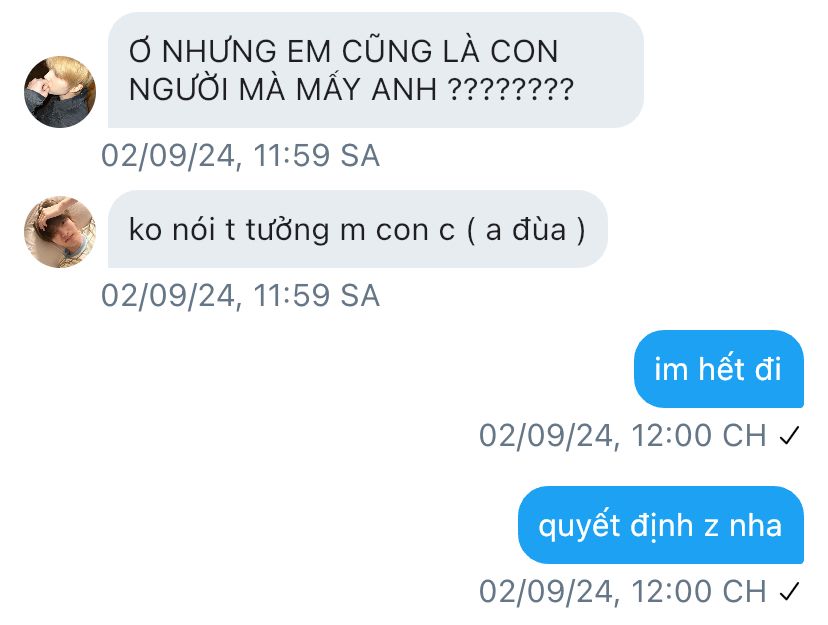Click the word 'CŨNG' in the uppercase message
Viewport: 828px width, 625px height.
pos(387,51)
